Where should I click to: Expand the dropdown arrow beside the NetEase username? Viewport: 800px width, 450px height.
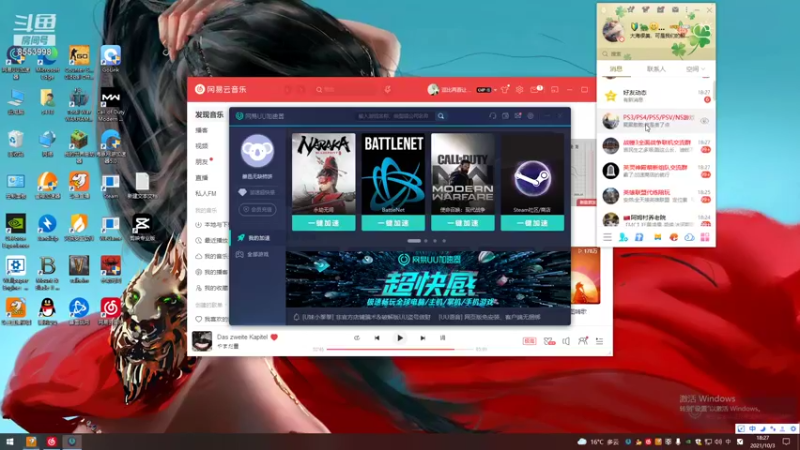[x=495, y=90]
